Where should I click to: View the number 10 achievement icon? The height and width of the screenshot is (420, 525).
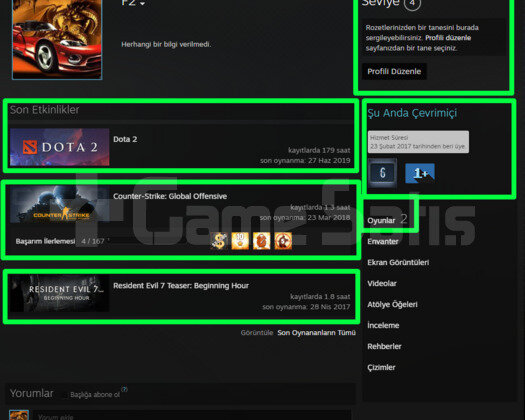click(240, 241)
